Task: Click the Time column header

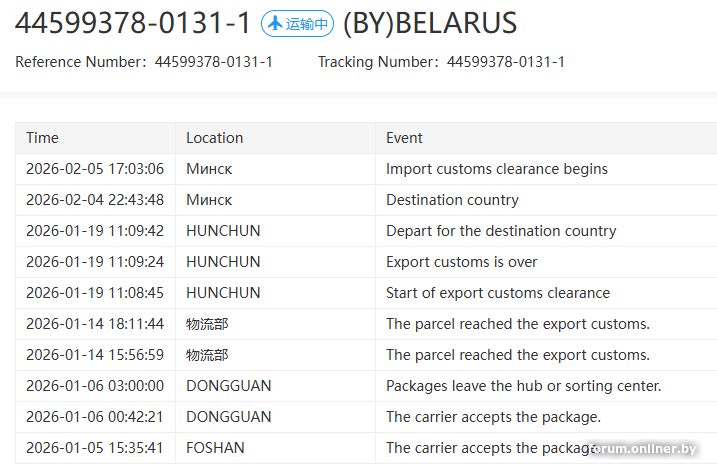Action: [x=42, y=138]
